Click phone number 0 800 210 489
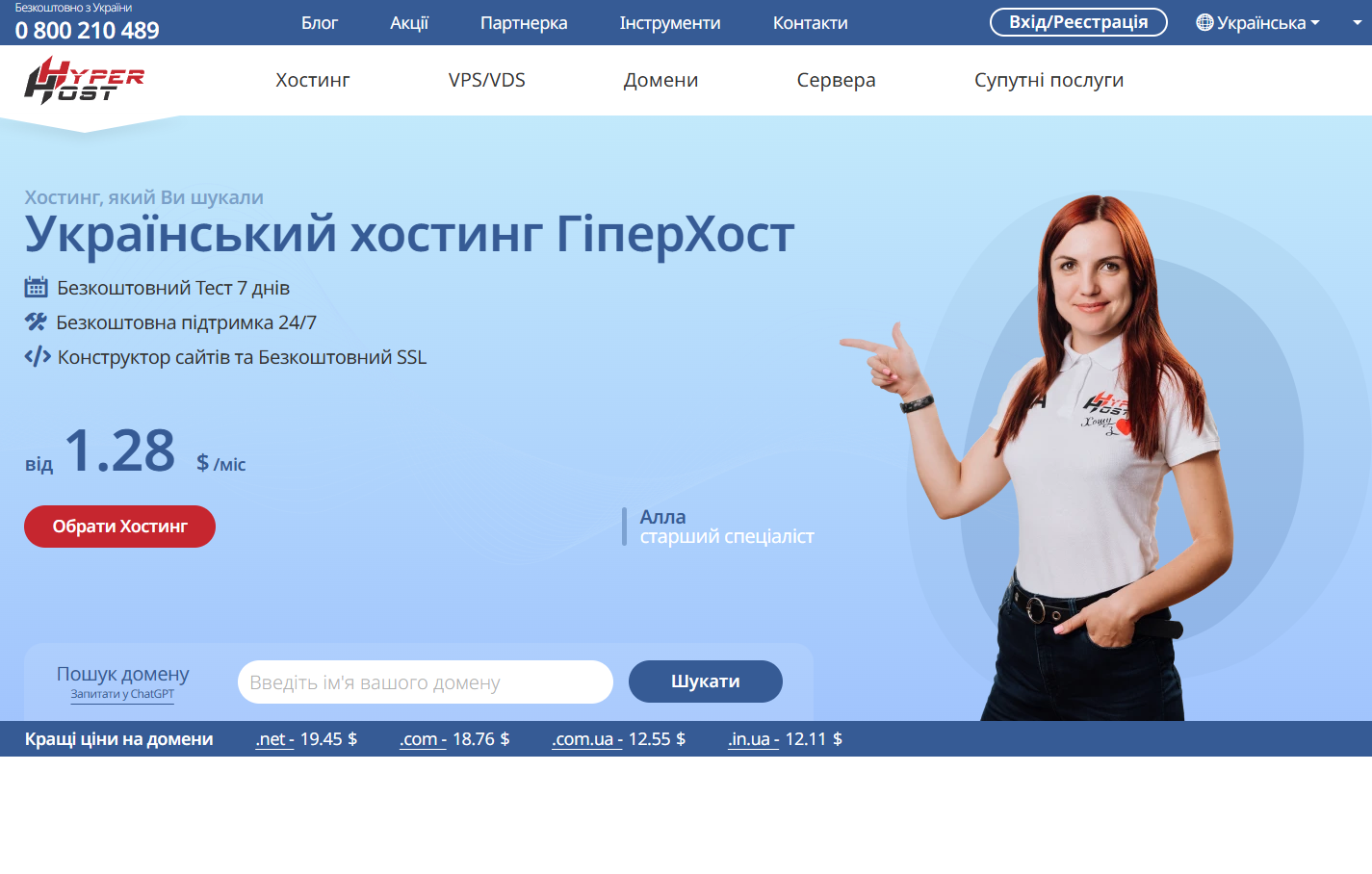This screenshot has height=874, width=1372. (88, 31)
